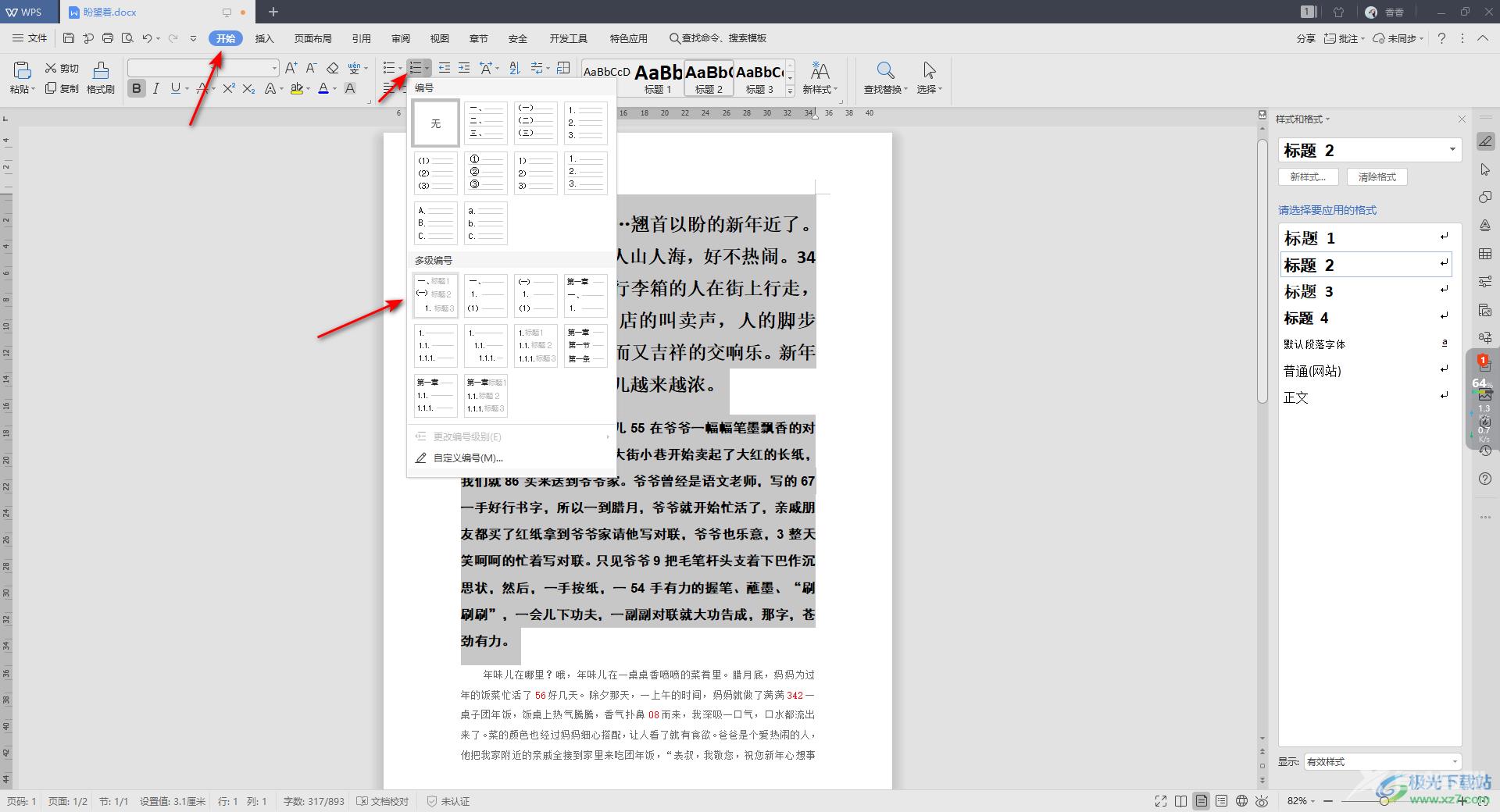The height and width of the screenshot is (812, 1500).
Task: Expand the numbering list dropdown arrow
Action: click(427, 69)
